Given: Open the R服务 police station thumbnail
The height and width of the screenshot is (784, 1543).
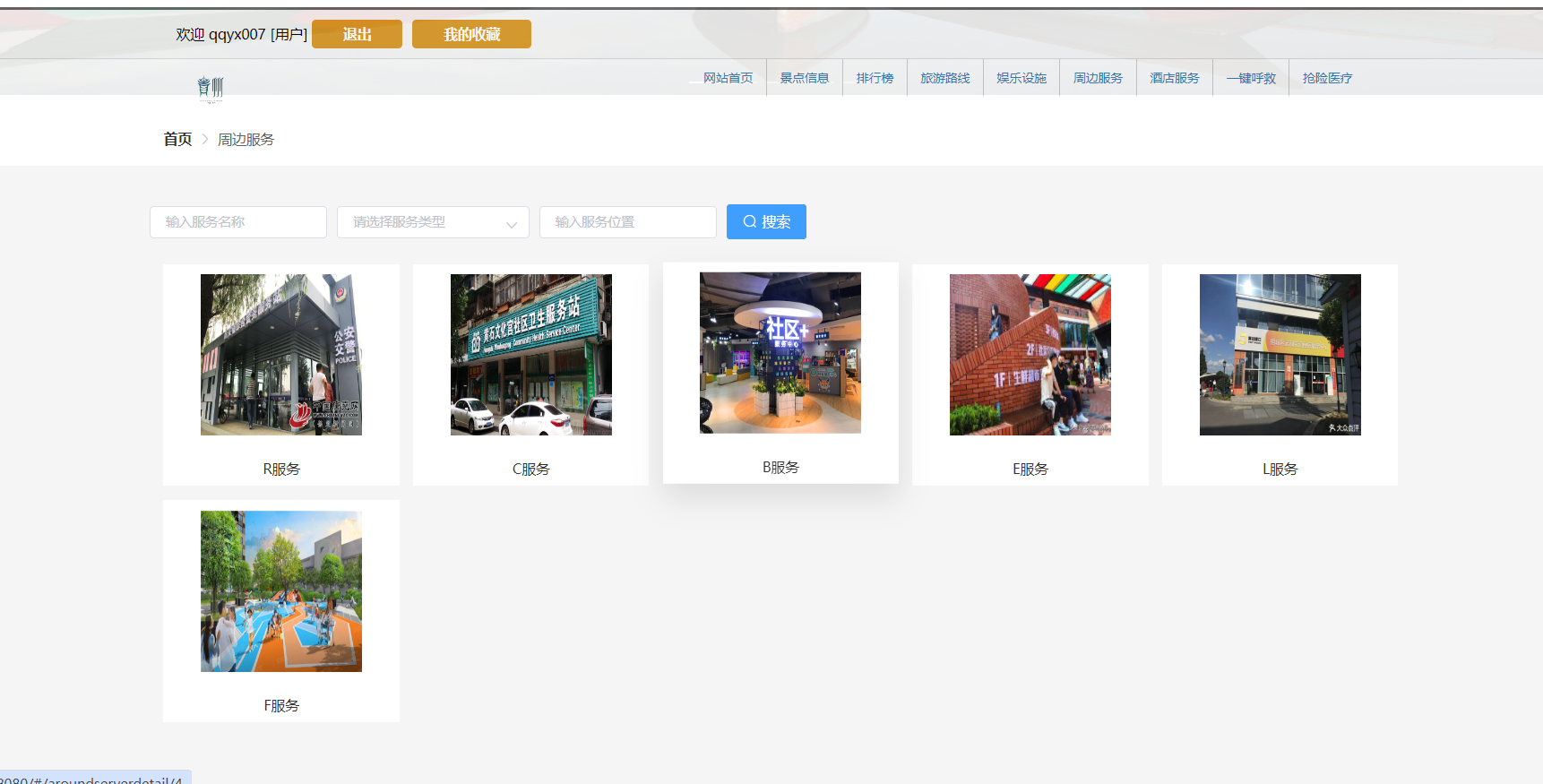Looking at the screenshot, I should click(281, 355).
